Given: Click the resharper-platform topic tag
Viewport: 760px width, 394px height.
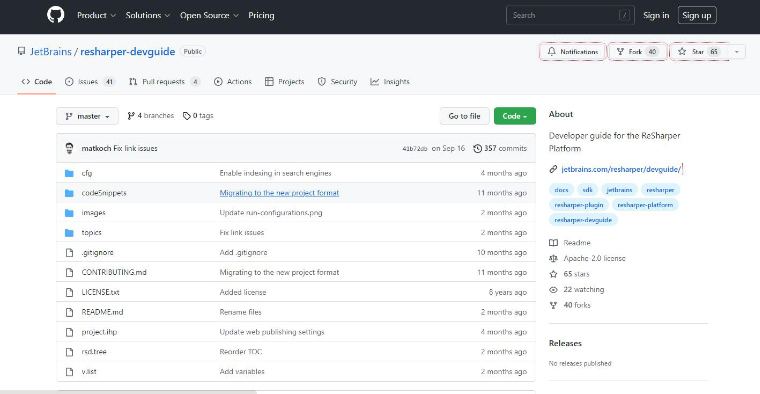Looking at the screenshot, I should click(645, 205).
